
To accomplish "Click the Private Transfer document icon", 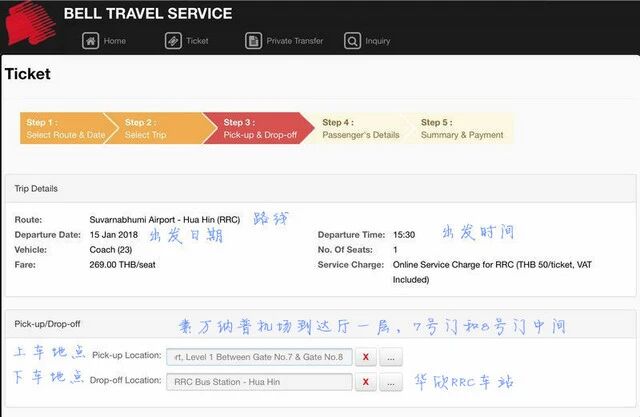I will (x=253, y=41).
